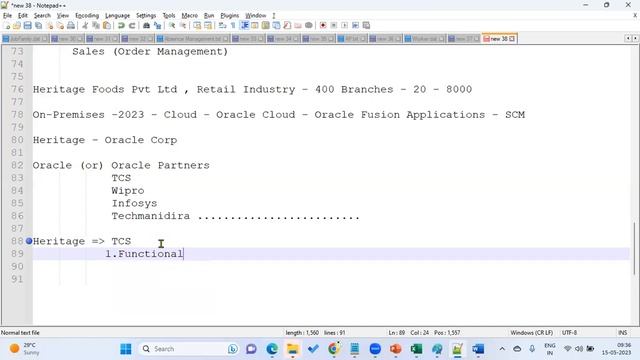Close the current document via toolbar
The image size is (640, 360).
pyautogui.click(x=49, y=26)
